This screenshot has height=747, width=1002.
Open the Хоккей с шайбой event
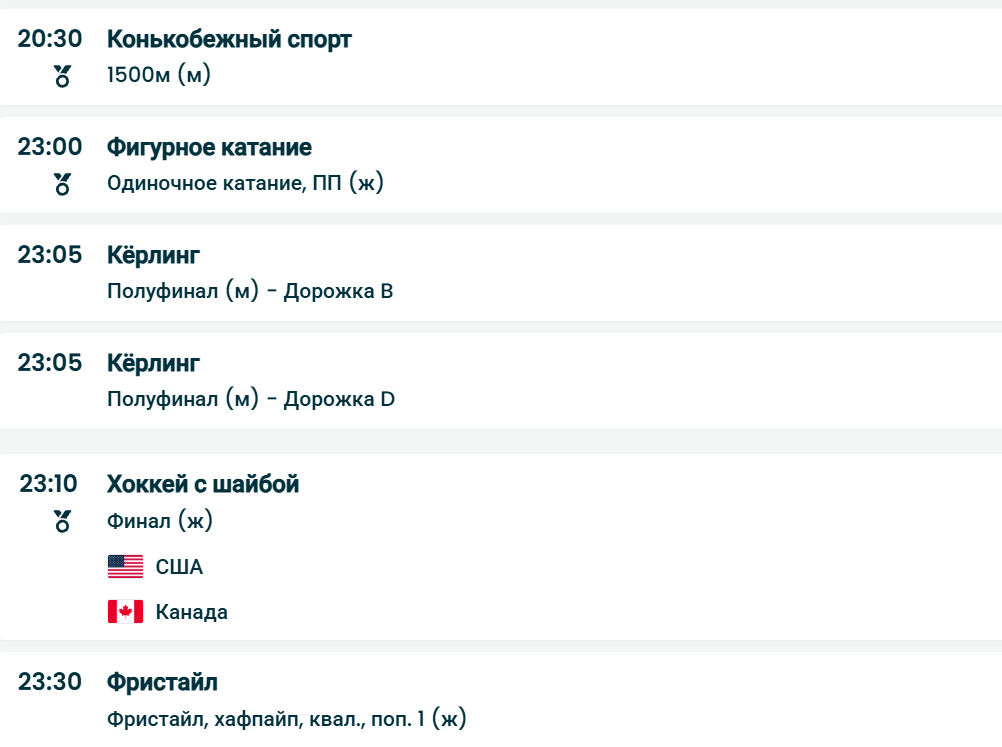click(x=203, y=485)
